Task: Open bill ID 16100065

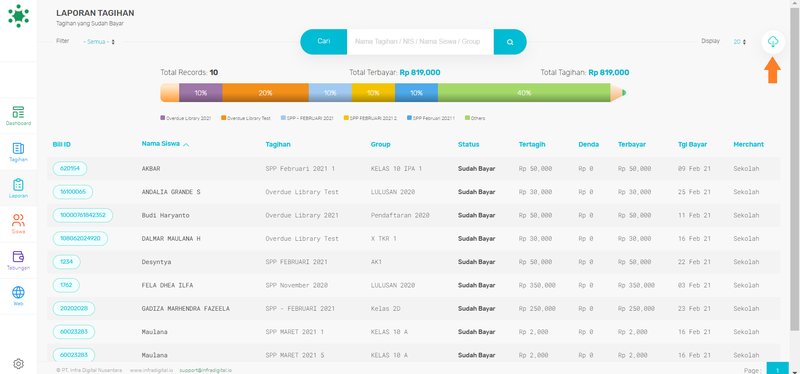Action: coord(72,192)
